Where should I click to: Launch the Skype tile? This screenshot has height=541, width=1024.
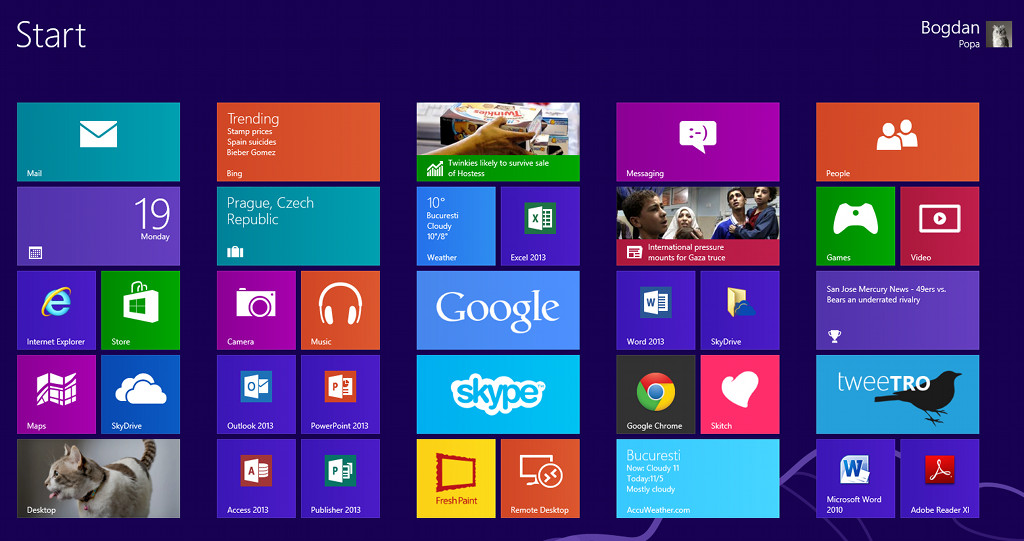tap(498, 395)
